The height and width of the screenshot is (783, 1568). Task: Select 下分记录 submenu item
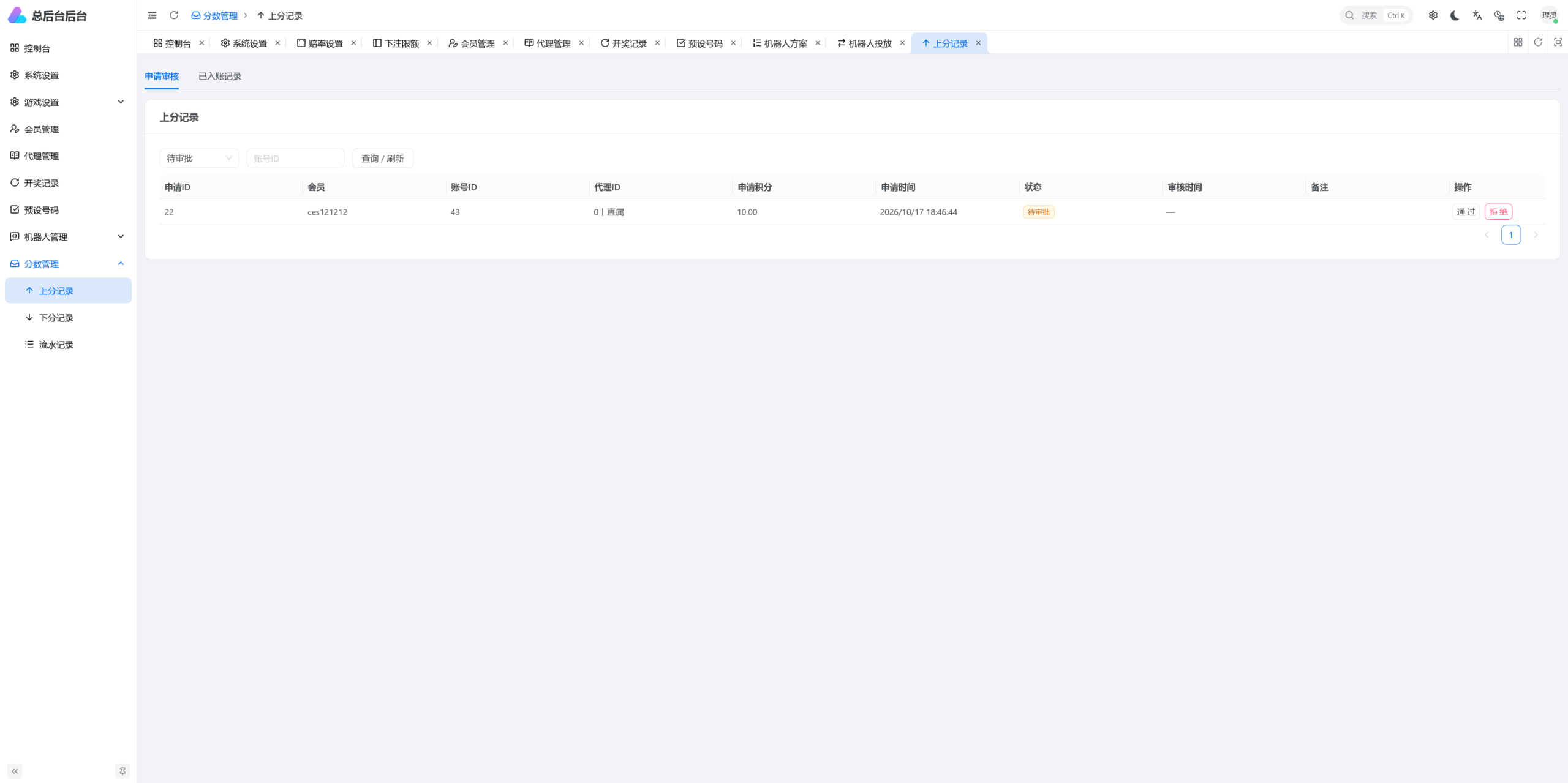point(68,318)
